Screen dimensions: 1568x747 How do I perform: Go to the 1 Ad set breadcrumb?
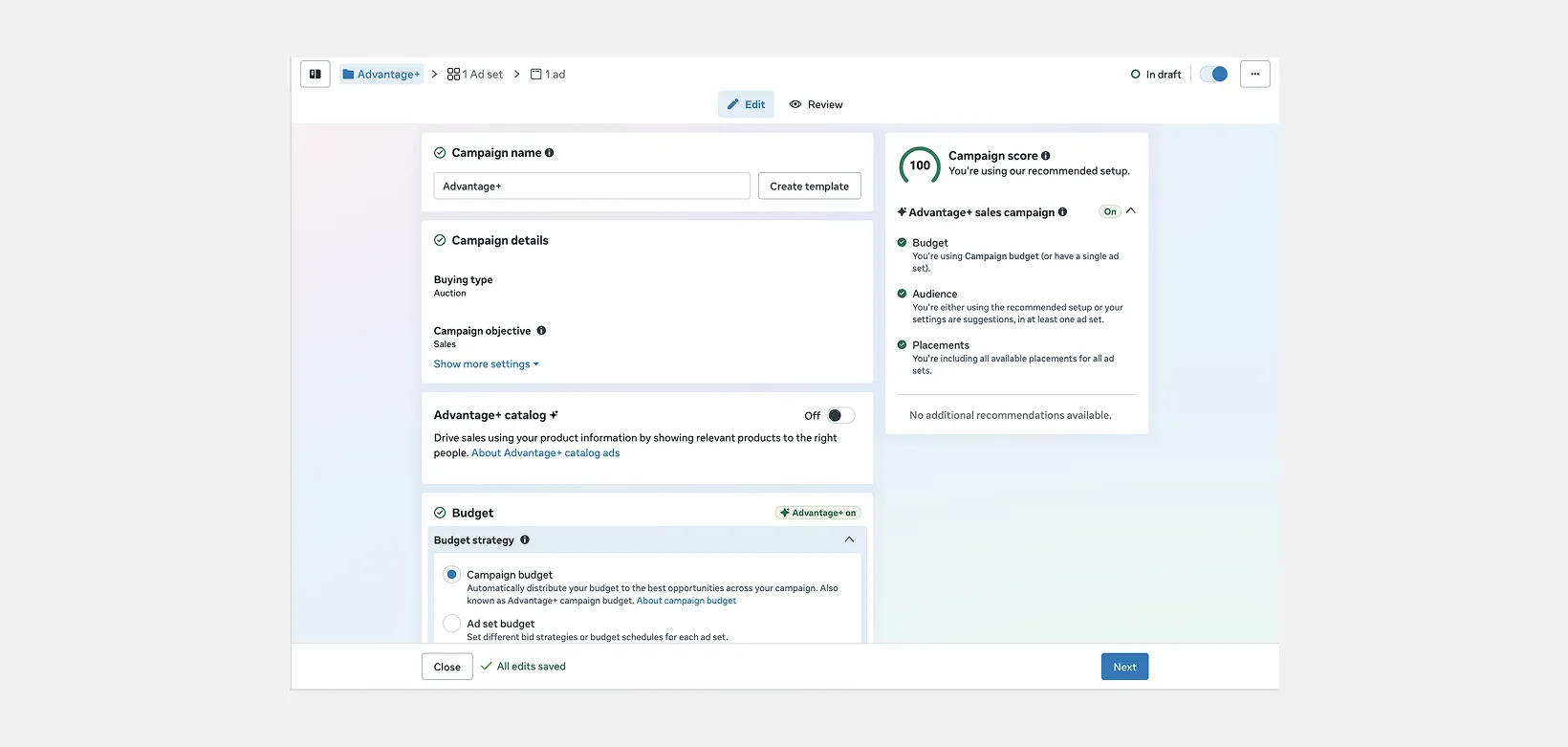click(x=474, y=74)
